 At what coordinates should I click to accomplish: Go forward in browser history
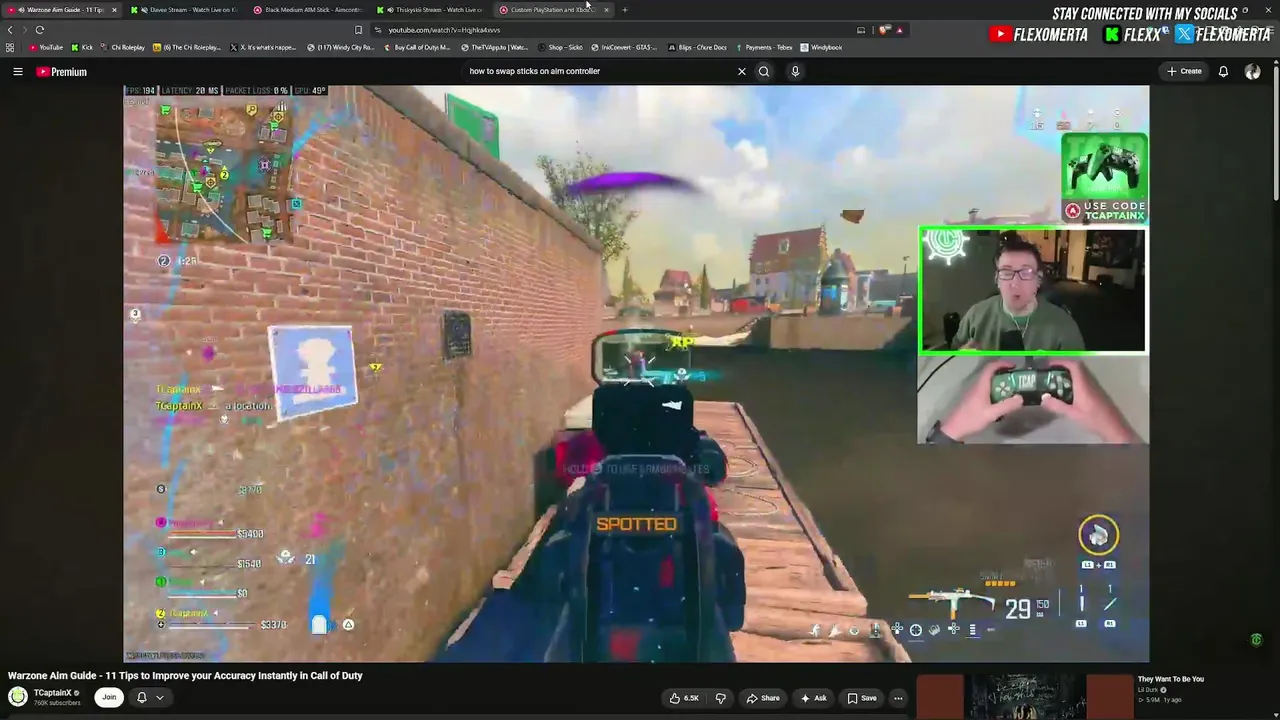(x=24, y=30)
